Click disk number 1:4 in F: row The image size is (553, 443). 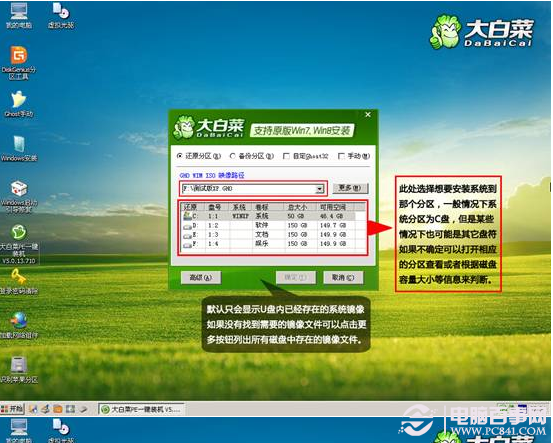tap(213, 244)
